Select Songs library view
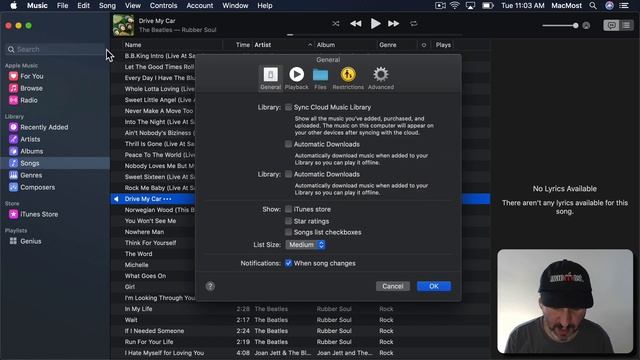The width and height of the screenshot is (640, 360). click(55, 163)
